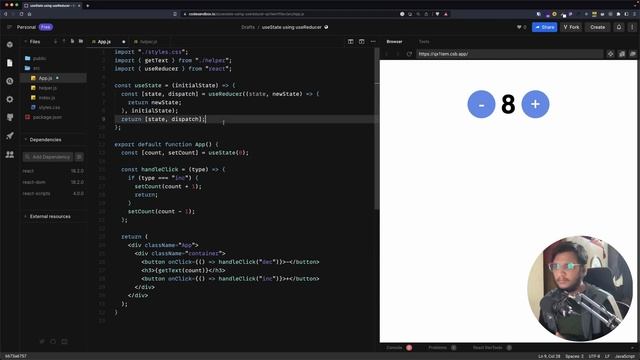Open the Search icon in the sidebar
The height and width of the screenshot is (360, 640).
click(x=10, y=81)
